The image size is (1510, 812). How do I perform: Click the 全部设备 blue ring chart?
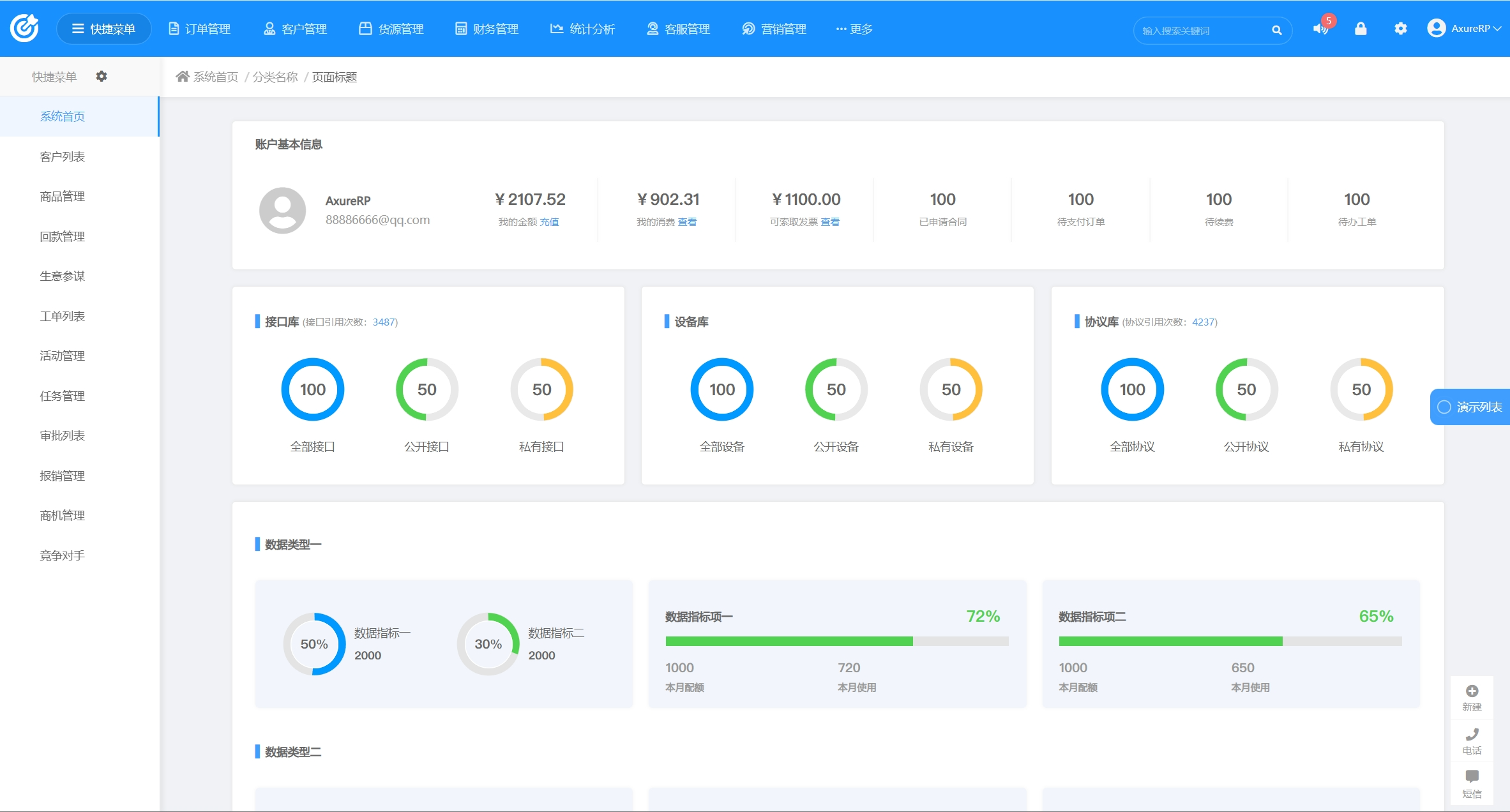[721, 389]
